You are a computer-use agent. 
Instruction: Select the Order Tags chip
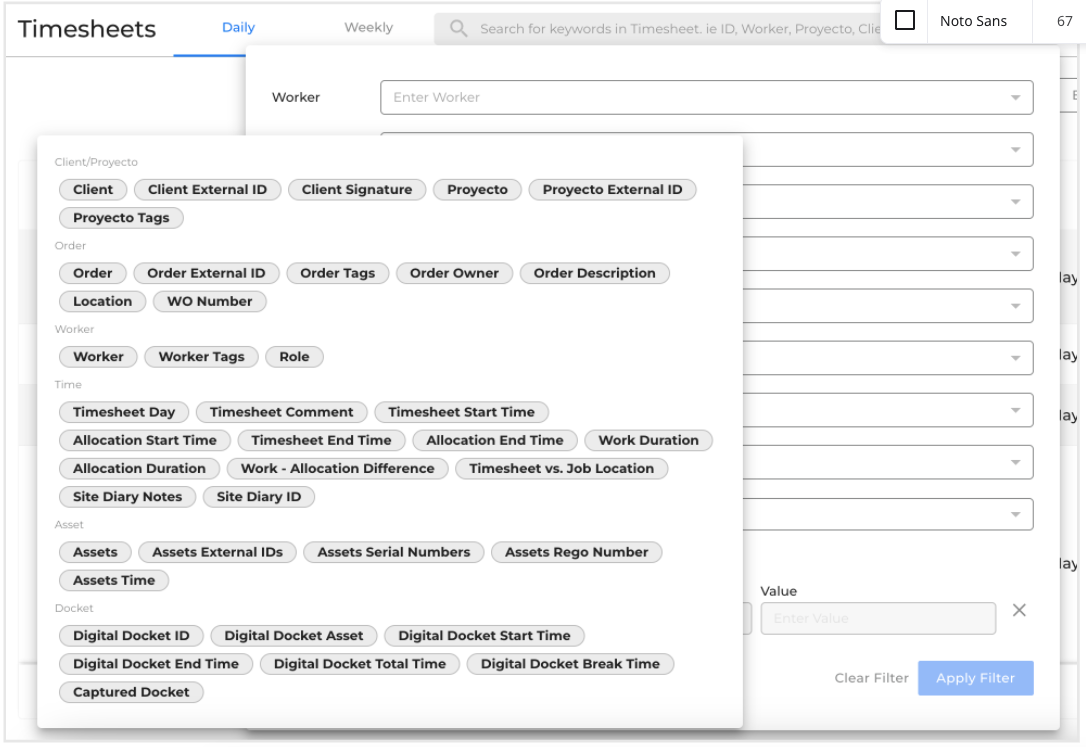(337, 273)
